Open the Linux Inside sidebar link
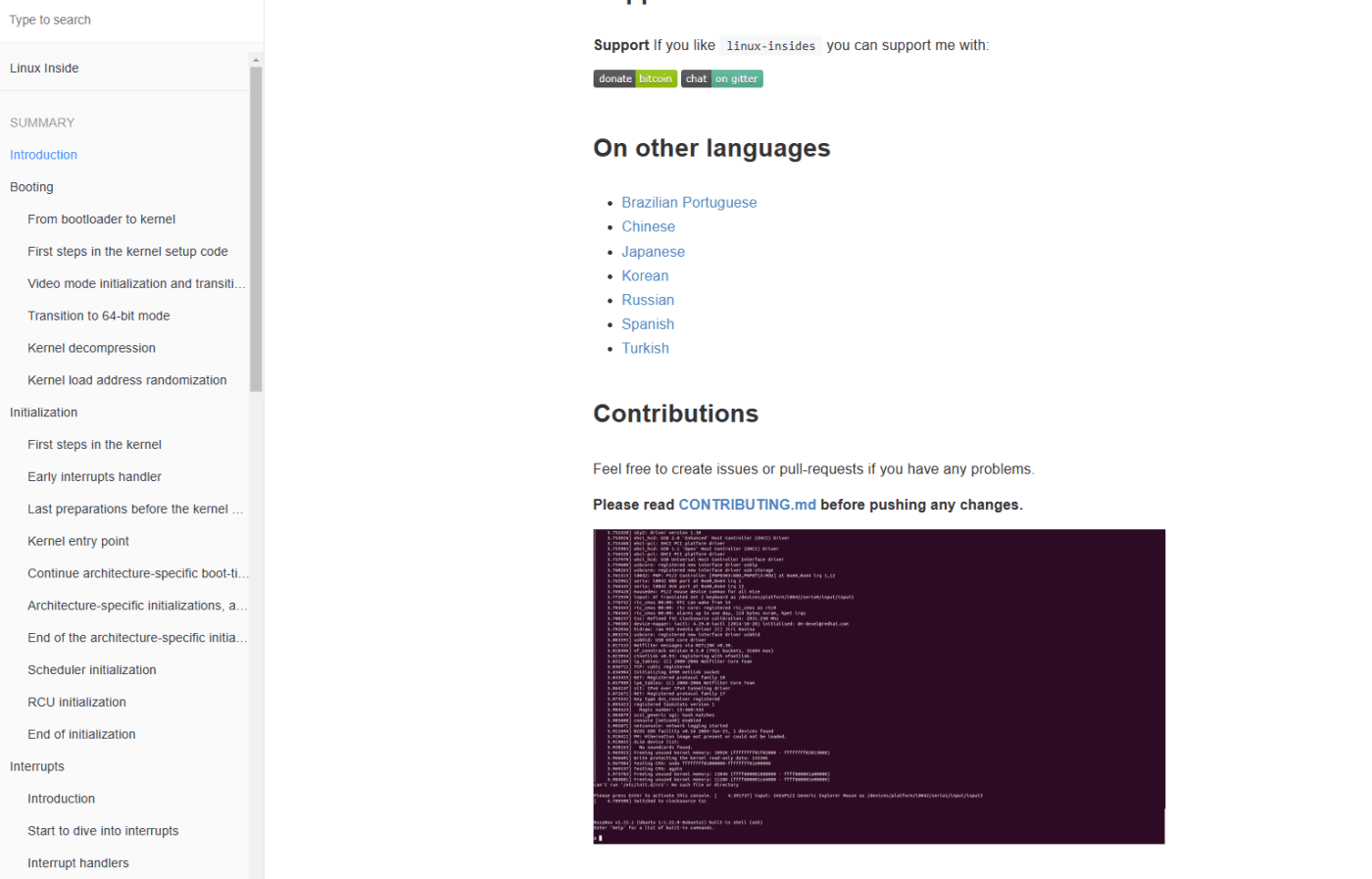This screenshot has width=1372, height=879. click(x=44, y=69)
